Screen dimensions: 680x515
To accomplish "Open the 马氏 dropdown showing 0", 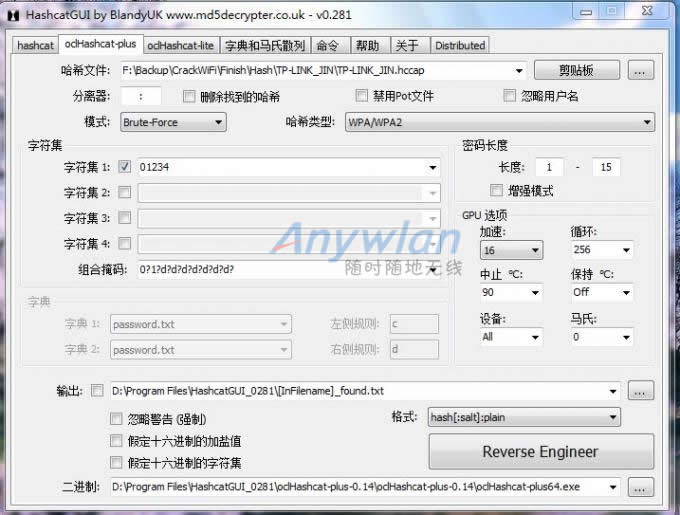I will [x=602, y=337].
